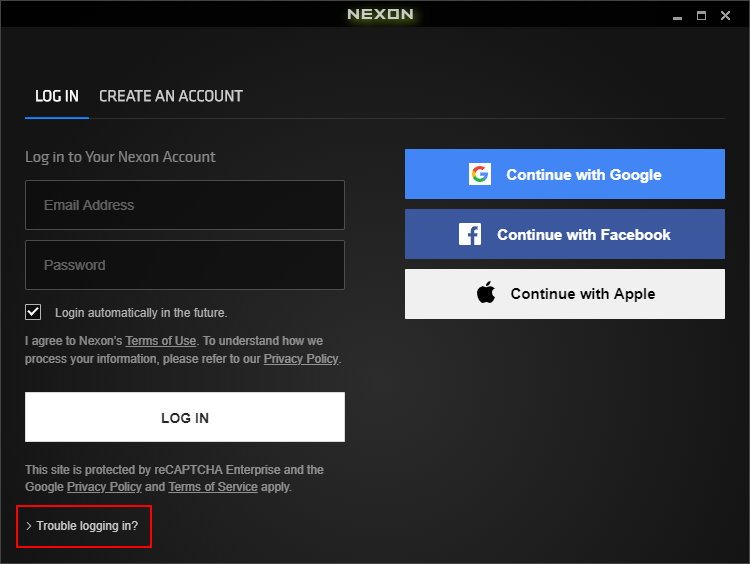The image size is (750, 564).
Task: Minimize the Nexon launcher window
Action: pos(677,16)
